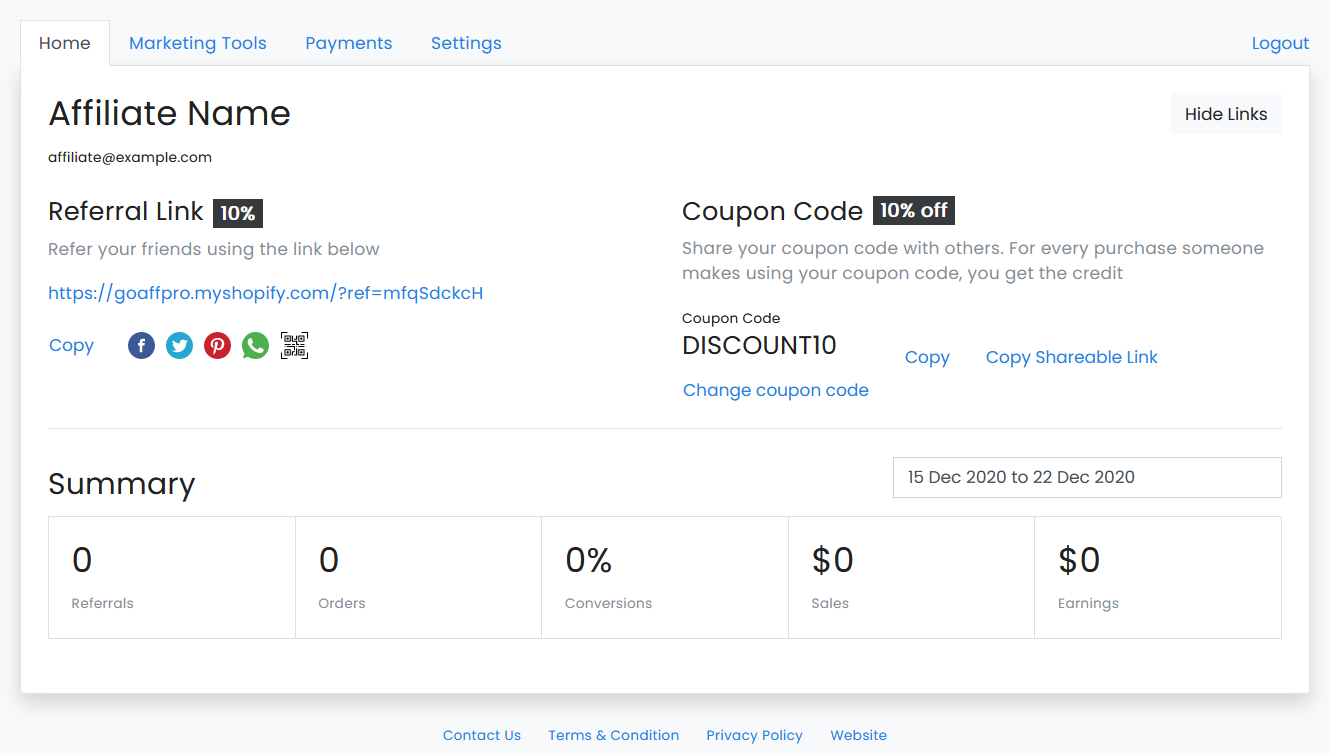Viewport: 1329px width, 755px height.
Task: Go to the Settings tab
Action: pos(466,43)
